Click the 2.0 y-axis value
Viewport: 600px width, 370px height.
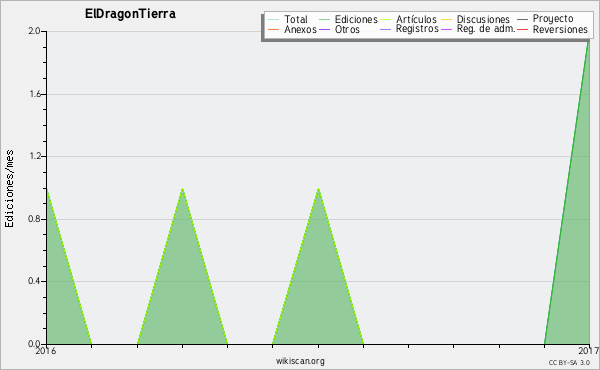[x=34, y=31]
